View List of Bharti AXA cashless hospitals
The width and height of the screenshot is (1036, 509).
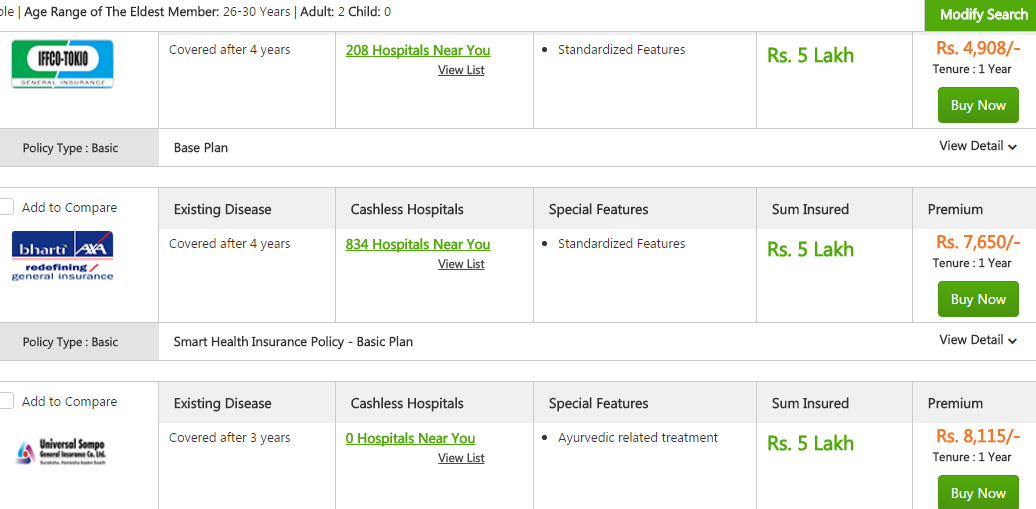(x=461, y=264)
